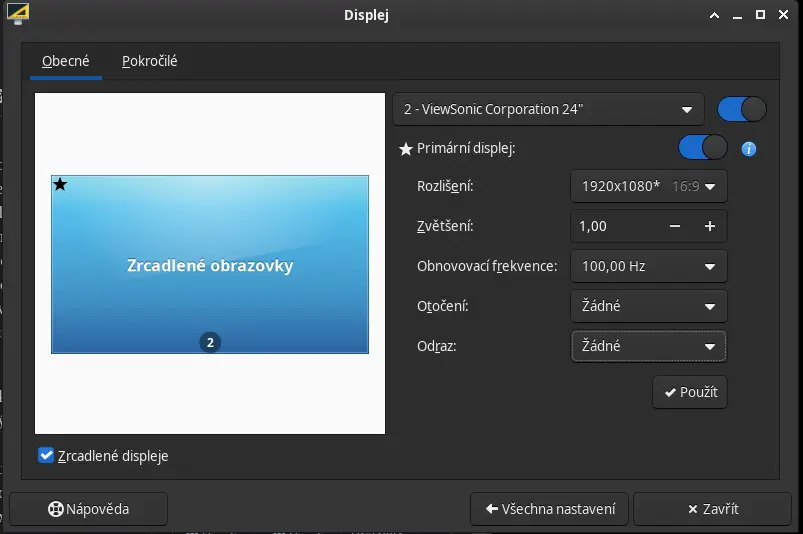Switch to the Obecné tab
803x534 pixels.
pos(66,61)
